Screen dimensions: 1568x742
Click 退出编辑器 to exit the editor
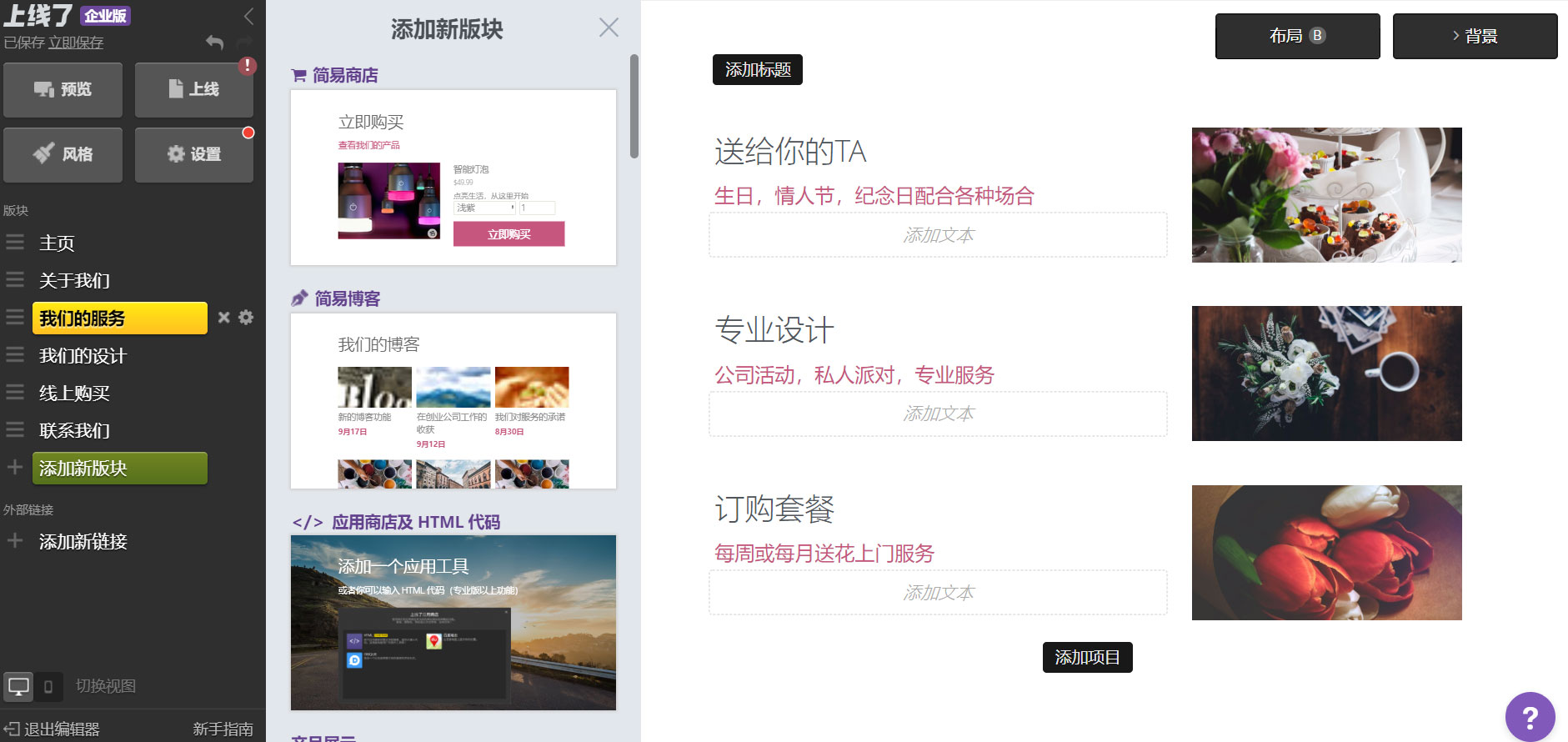tap(52, 729)
